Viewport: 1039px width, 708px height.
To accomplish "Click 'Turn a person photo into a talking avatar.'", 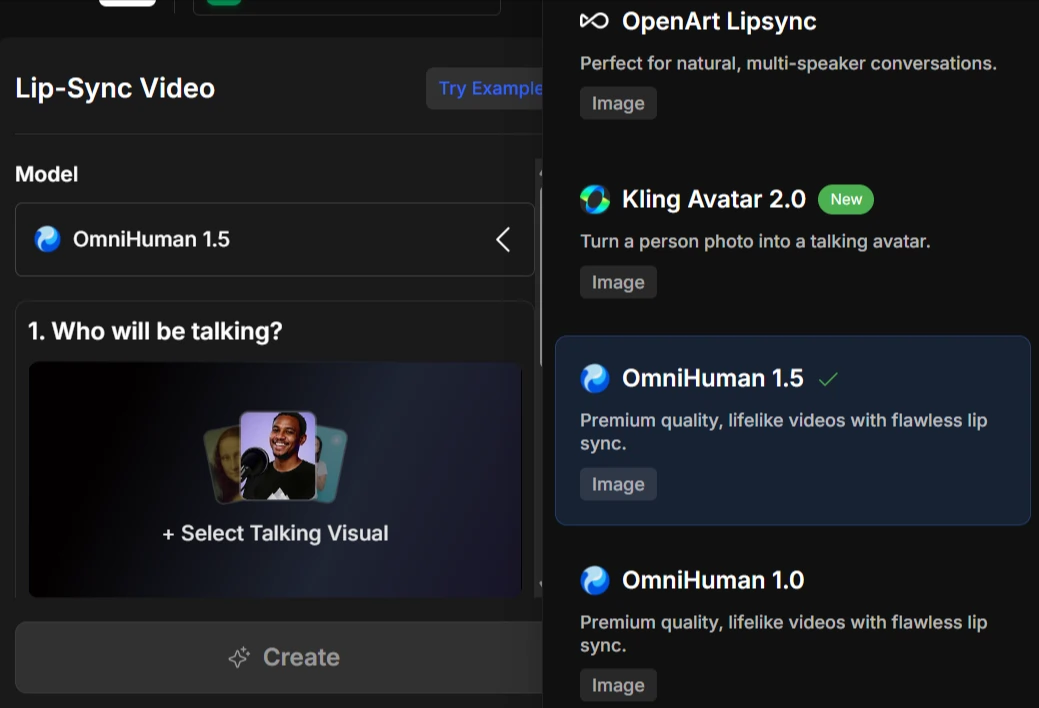I will click(x=755, y=241).
